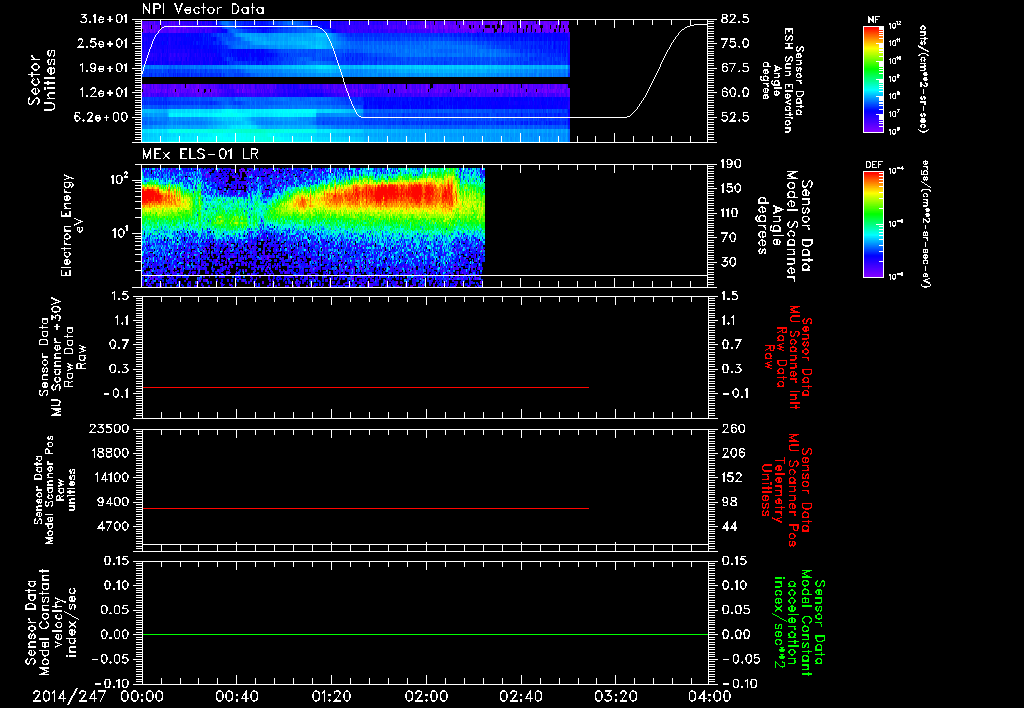
Task: Click the "9400" scanner position axis value
Action: coord(112,502)
